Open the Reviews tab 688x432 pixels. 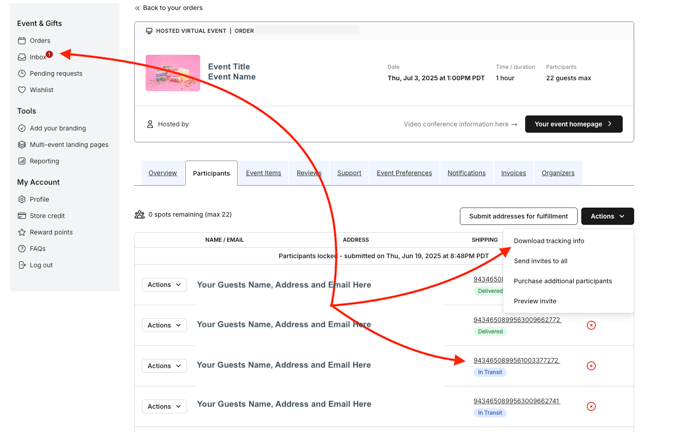pos(308,173)
